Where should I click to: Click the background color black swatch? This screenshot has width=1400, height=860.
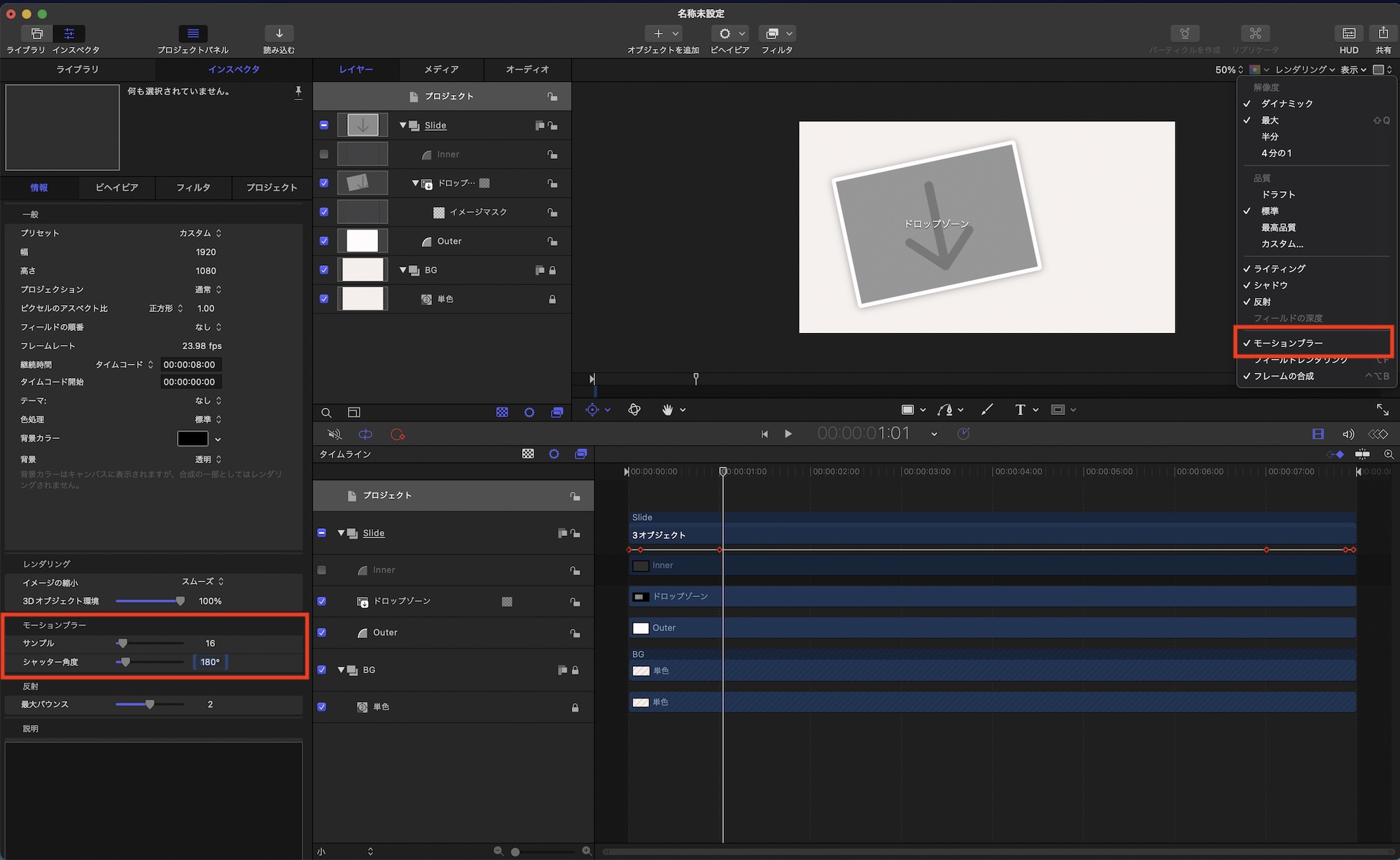[192, 439]
